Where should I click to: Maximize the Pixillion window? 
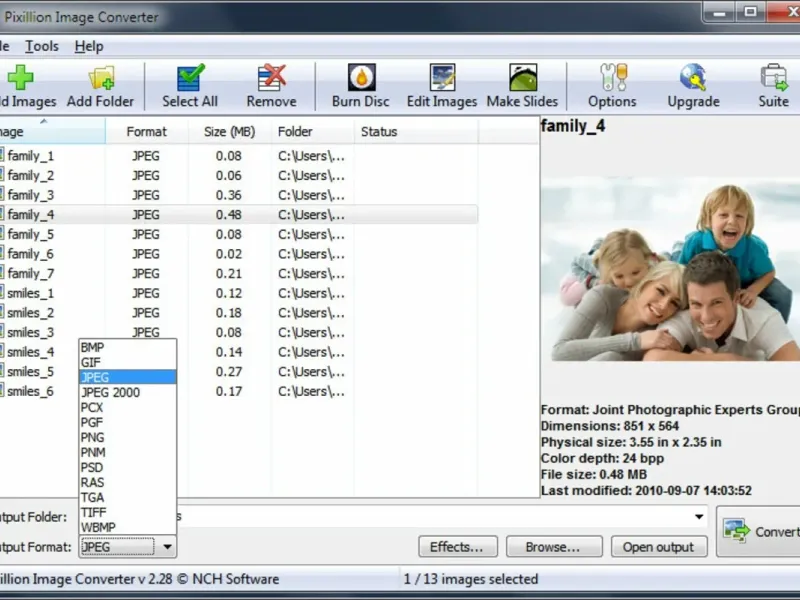click(x=750, y=11)
